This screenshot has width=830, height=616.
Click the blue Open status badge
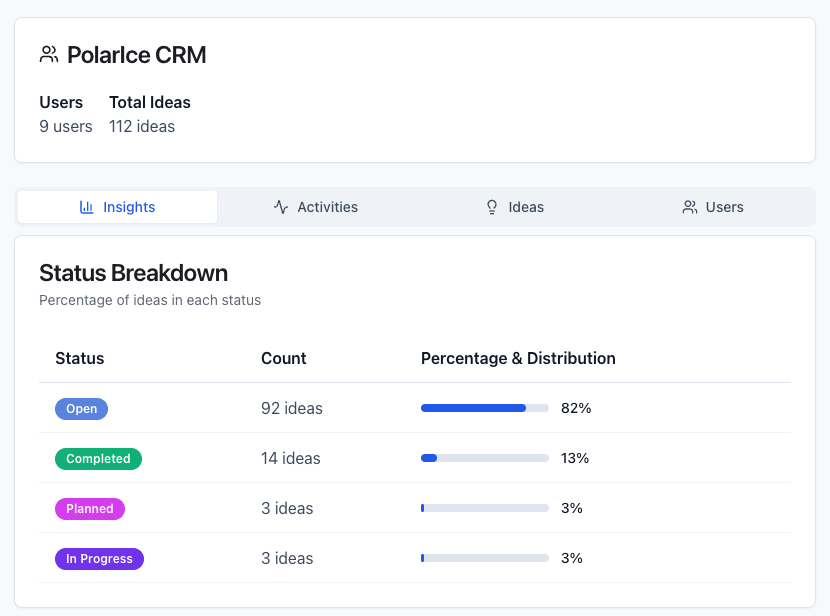coord(81,408)
